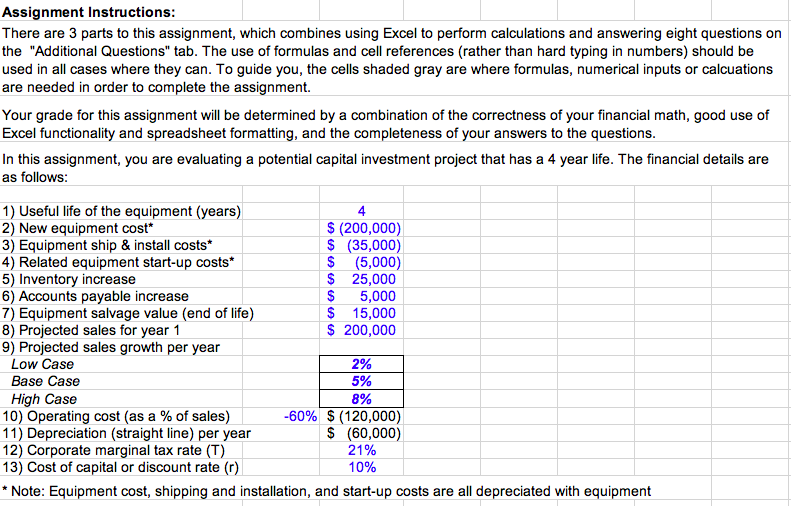Select the Base Case 5% growth cell
The height and width of the screenshot is (506, 791).
[x=361, y=381]
